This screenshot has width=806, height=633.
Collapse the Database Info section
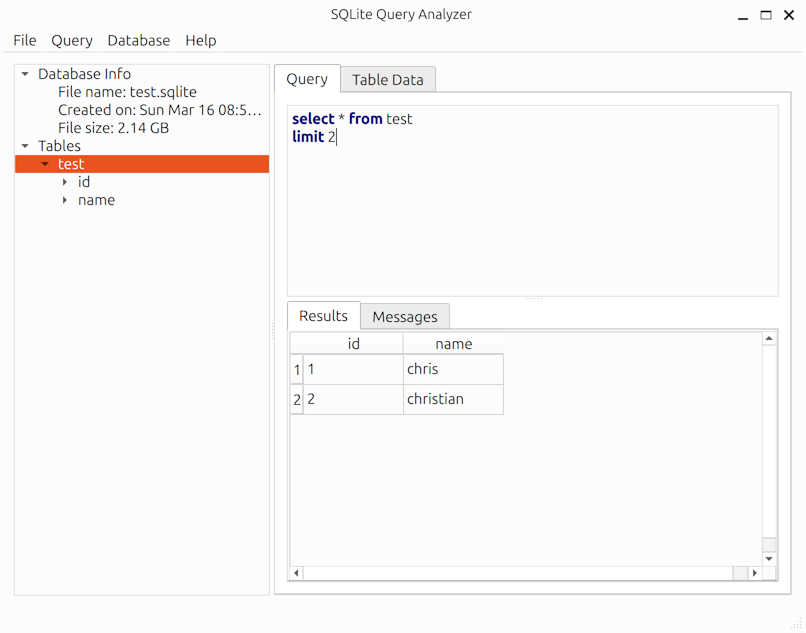click(x=25, y=73)
